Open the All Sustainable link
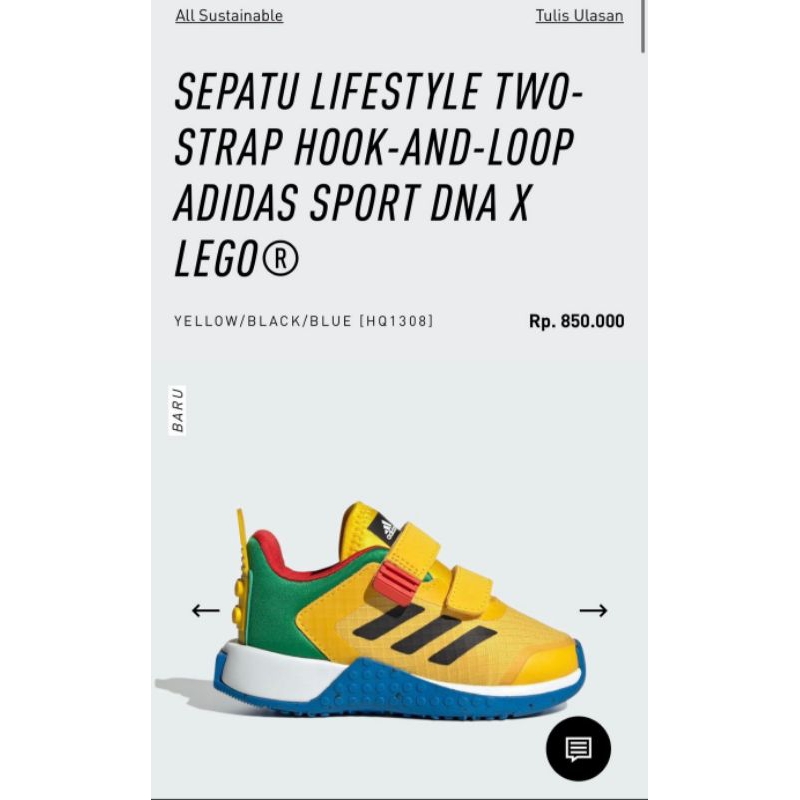The height and width of the screenshot is (800, 800). click(x=229, y=16)
